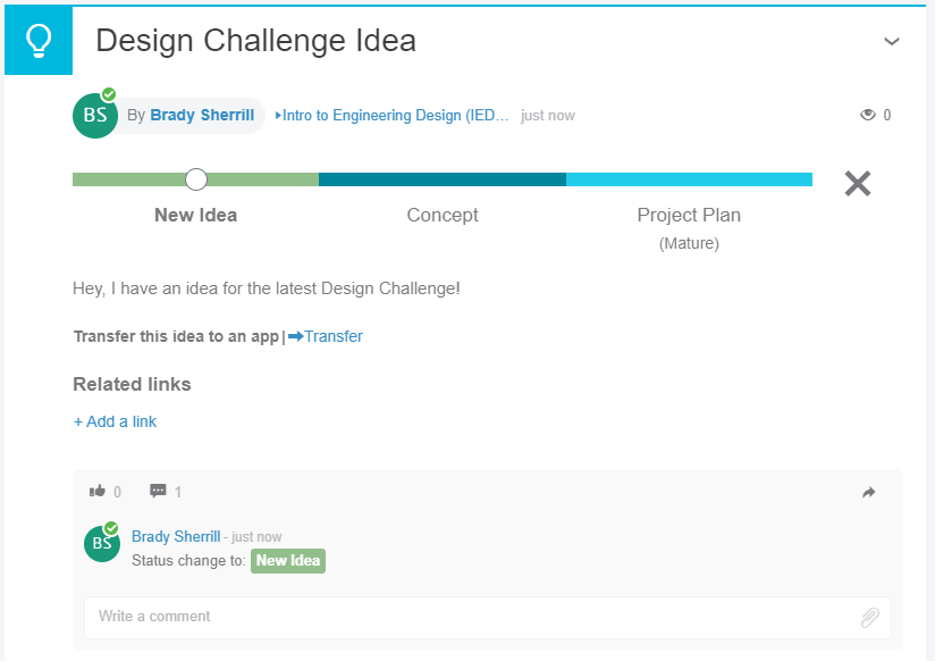Click the Transfer link
936x662 pixels.
click(334, 336)
